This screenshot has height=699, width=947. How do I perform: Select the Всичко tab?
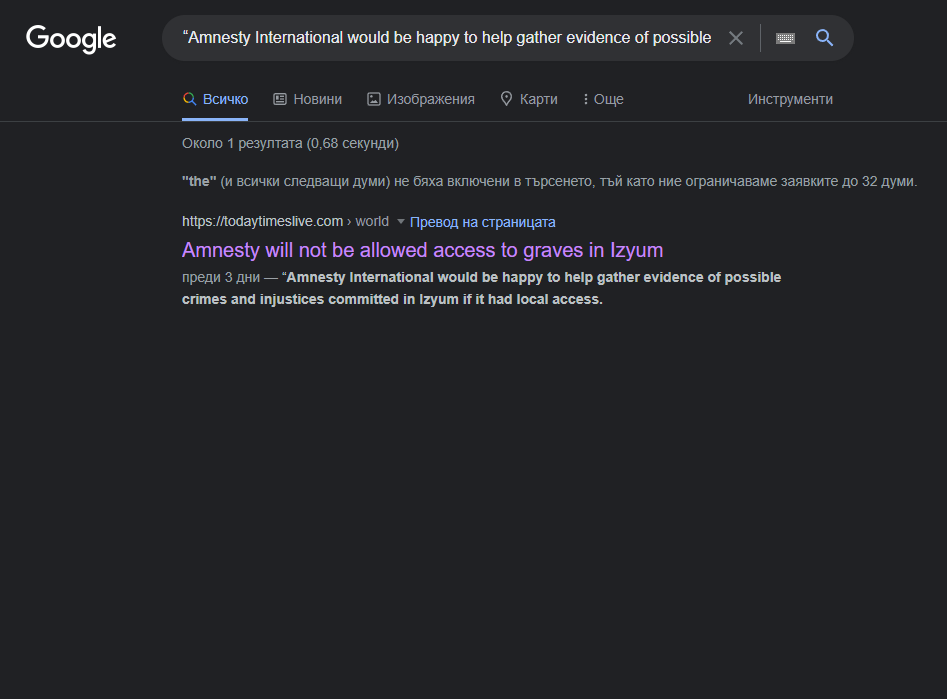point(215,99)
